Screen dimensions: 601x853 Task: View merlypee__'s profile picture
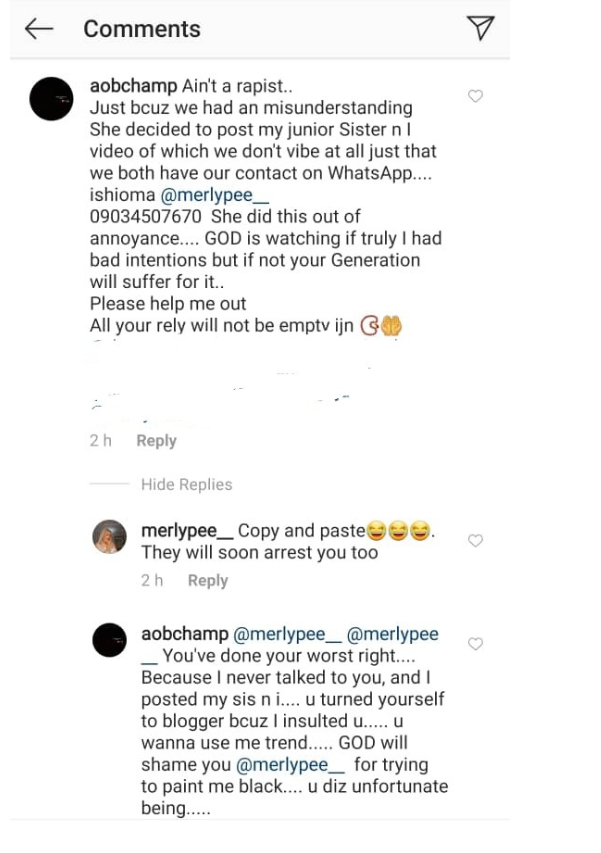109,538
